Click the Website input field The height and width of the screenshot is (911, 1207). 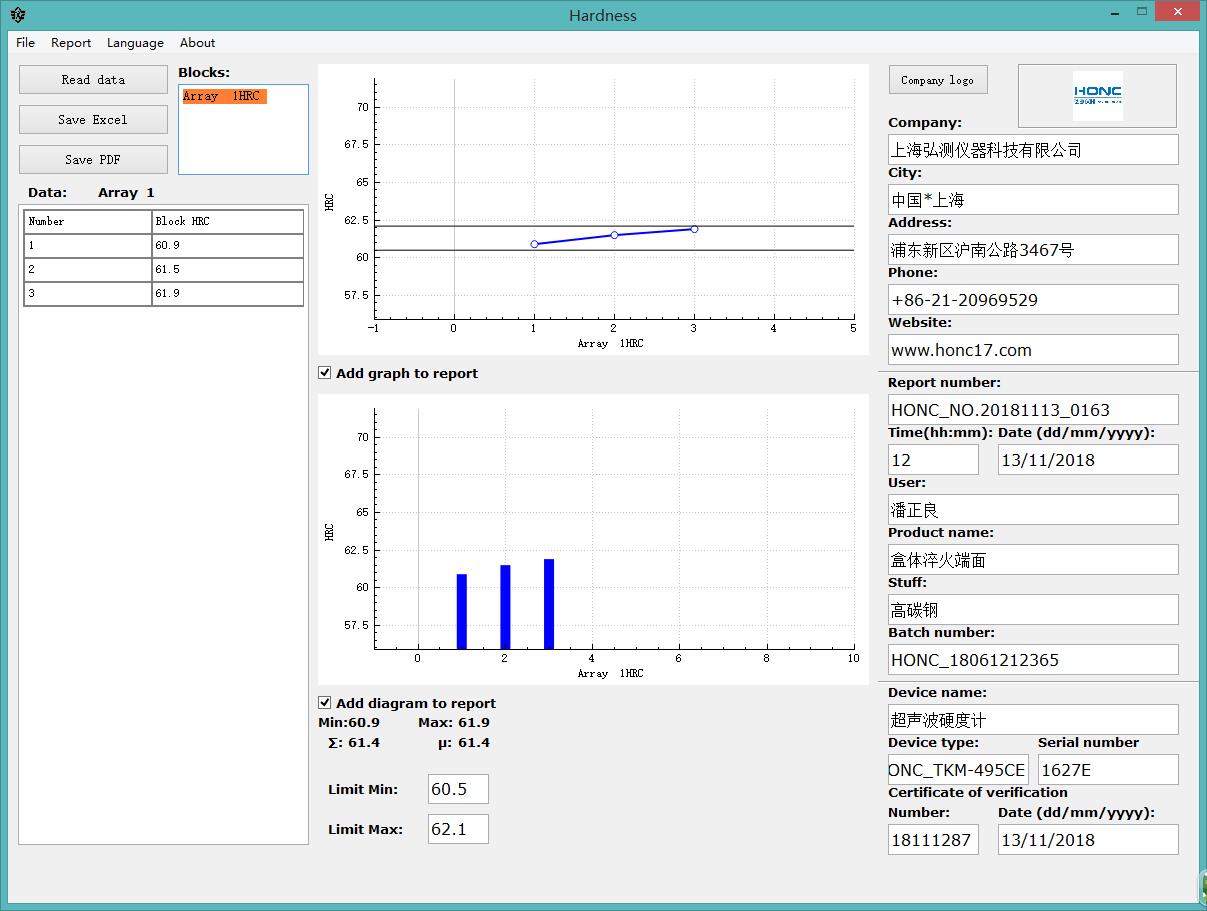pos(1033,350)
